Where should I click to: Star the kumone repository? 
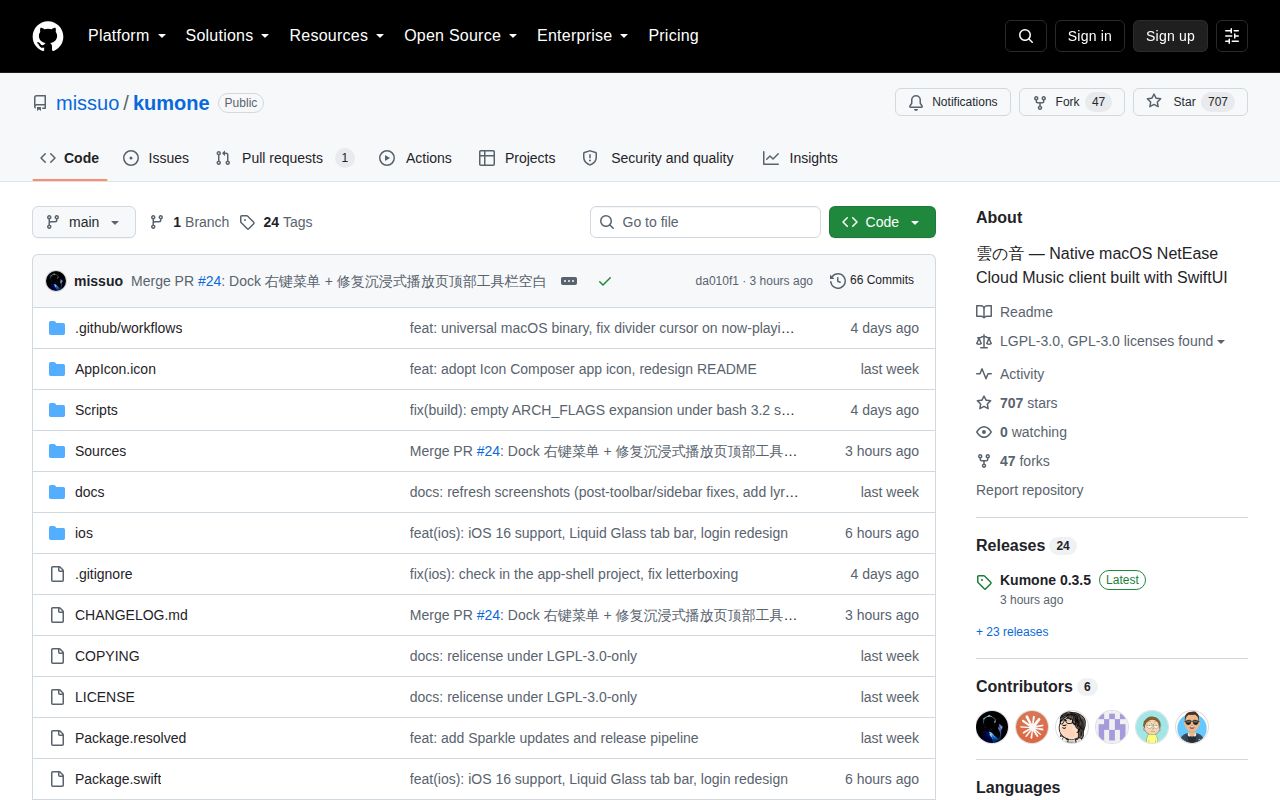(x=1190, y=102)
